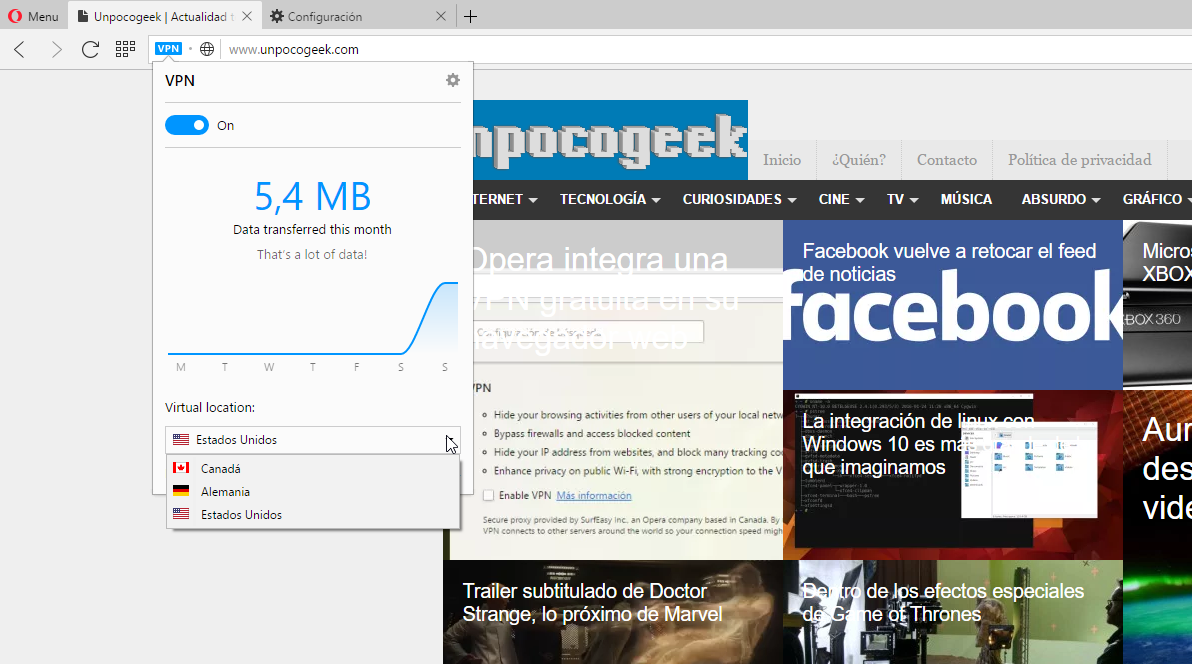Select Canadá from location list
The width and height of the screenshot is (1192, 664).
click(x=312, y=469)
